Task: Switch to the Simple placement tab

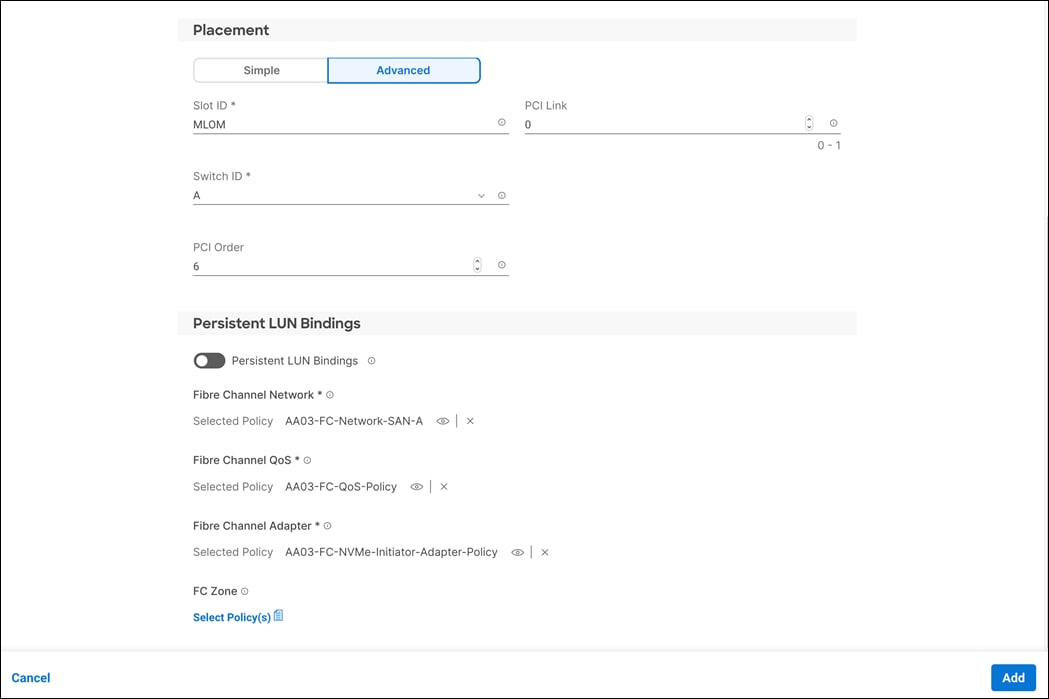Action: tap(260, 70)
